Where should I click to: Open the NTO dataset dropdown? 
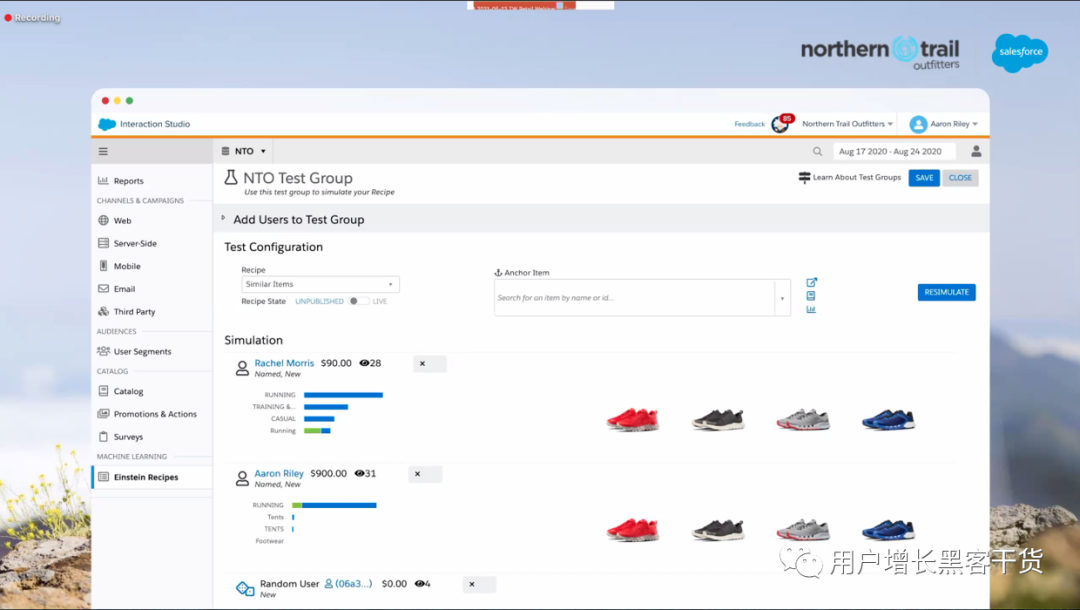243,151
